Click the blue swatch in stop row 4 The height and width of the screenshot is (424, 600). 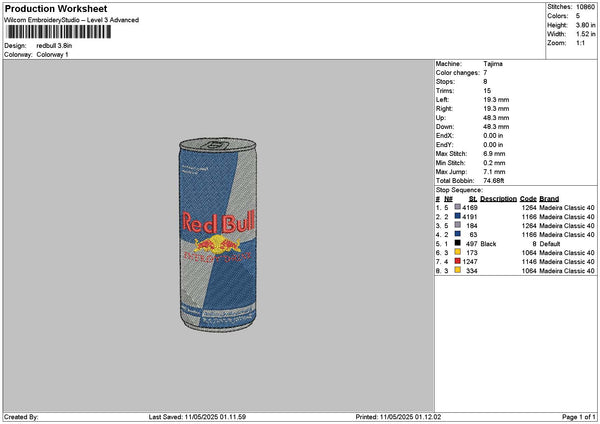457,234
